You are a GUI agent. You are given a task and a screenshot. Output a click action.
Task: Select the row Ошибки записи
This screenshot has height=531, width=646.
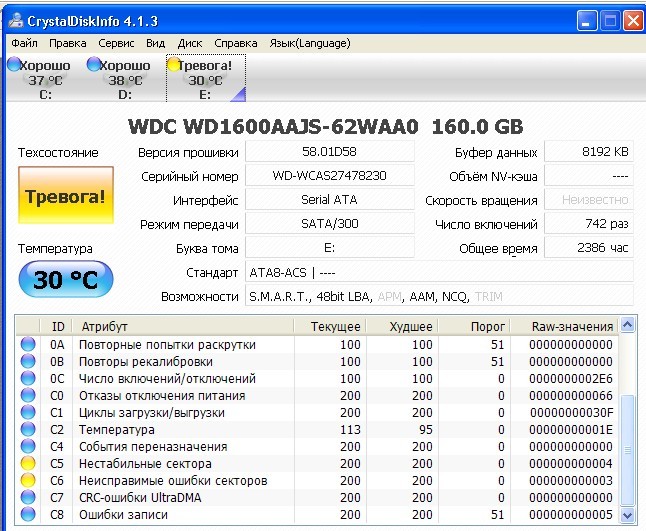click(x=317, y=515)
